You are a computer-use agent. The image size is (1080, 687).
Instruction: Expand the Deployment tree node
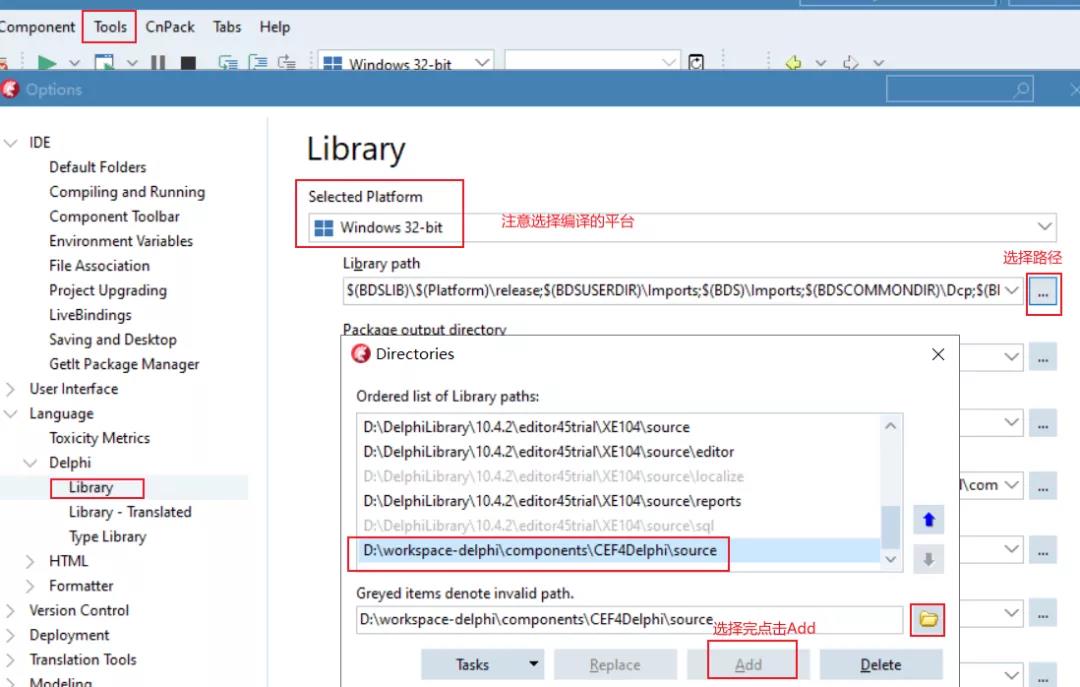point(10,635)
